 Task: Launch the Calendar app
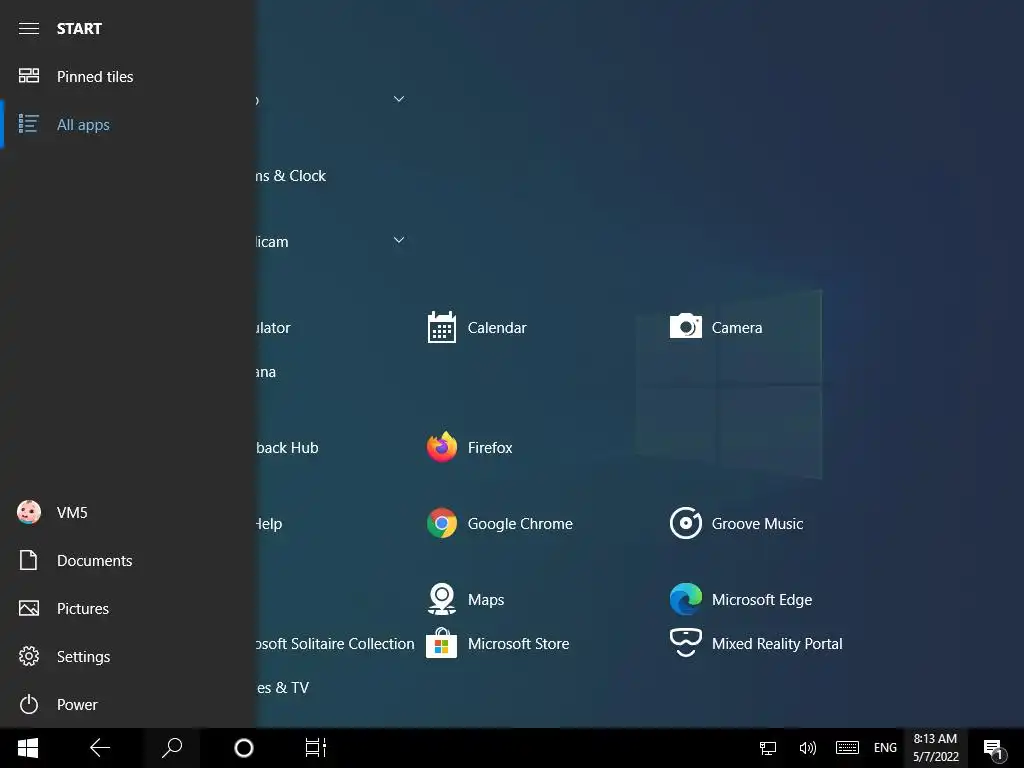477,327
